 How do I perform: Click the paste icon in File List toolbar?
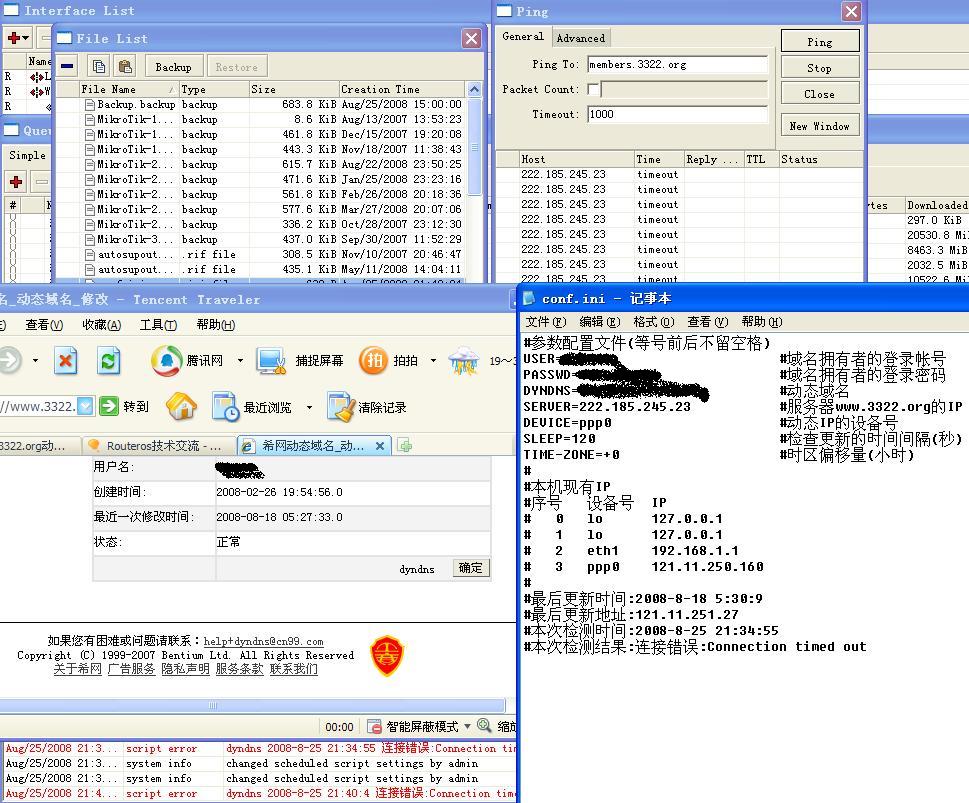point(125,66)
